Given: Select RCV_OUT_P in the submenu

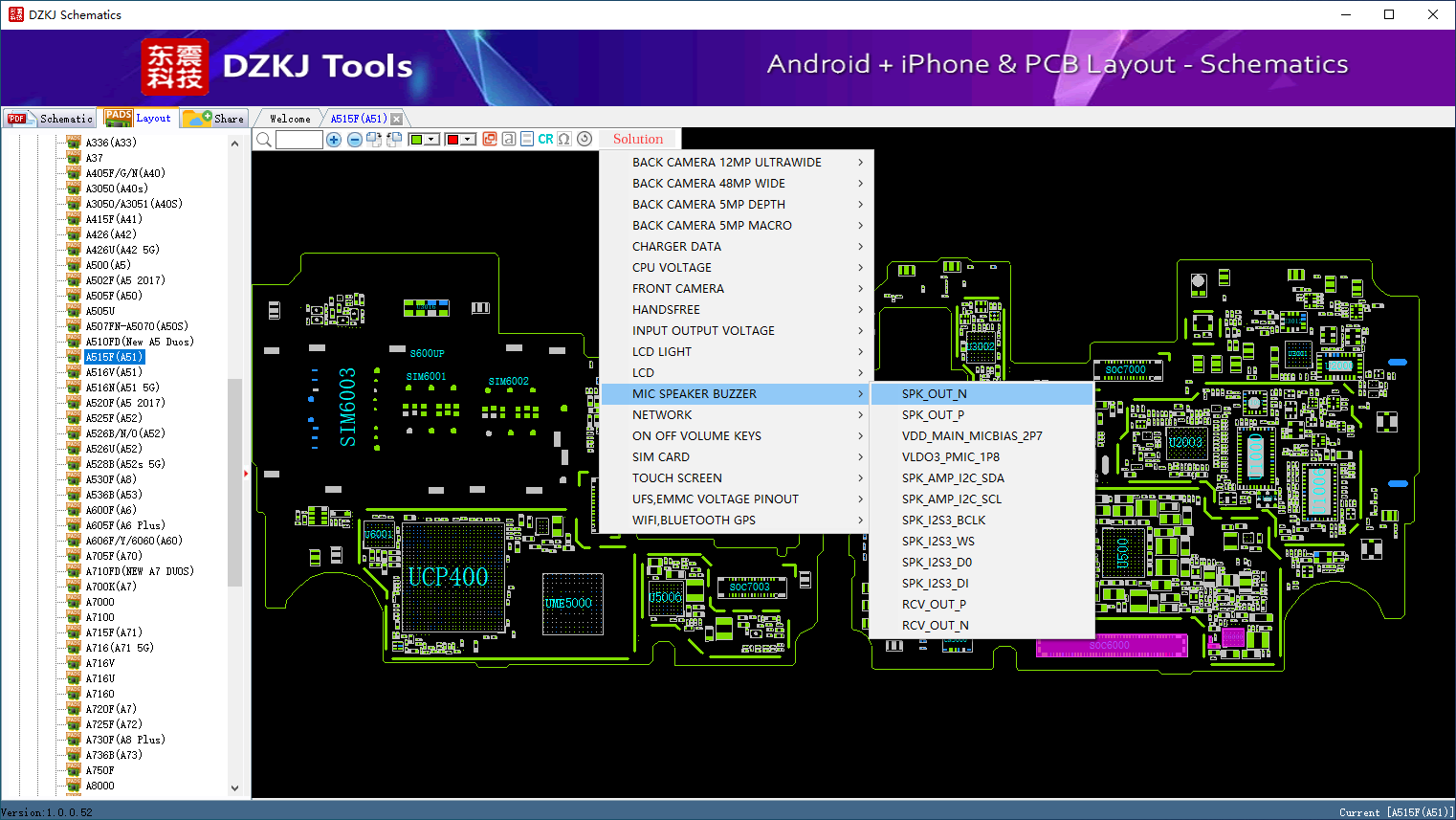Looking at the screenshot, I should pos(982,605).
